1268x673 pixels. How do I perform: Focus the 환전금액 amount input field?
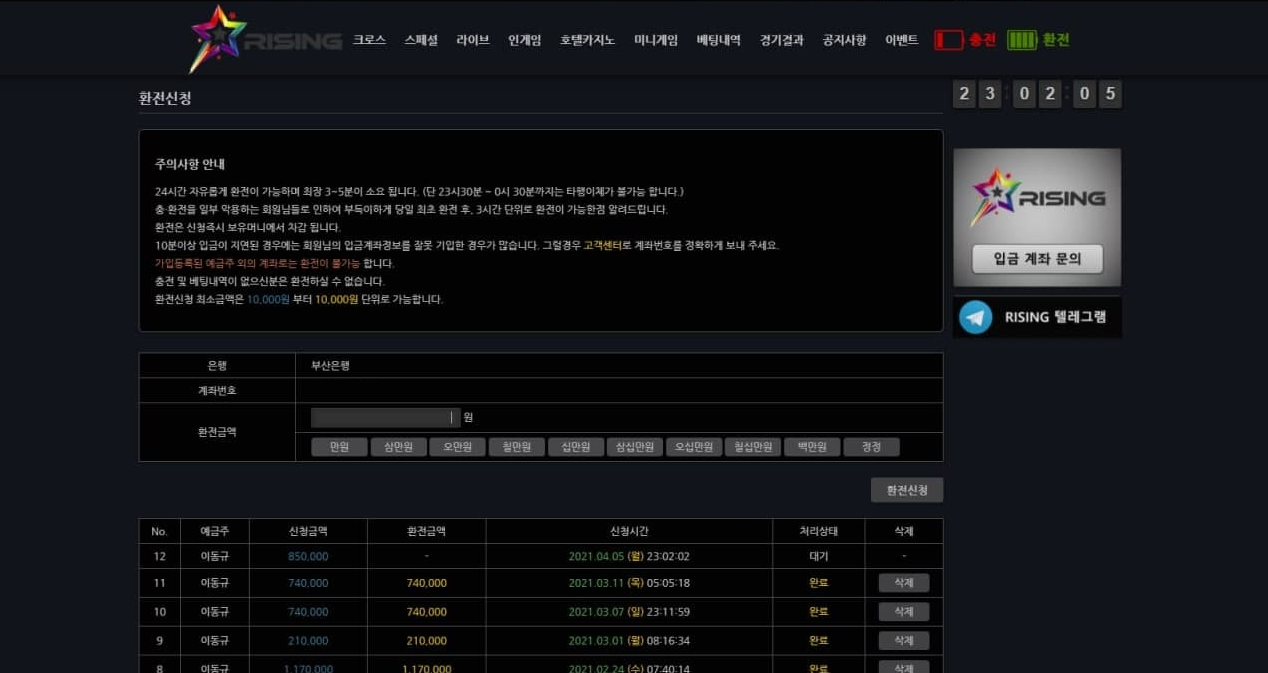(x=385, y=418)
